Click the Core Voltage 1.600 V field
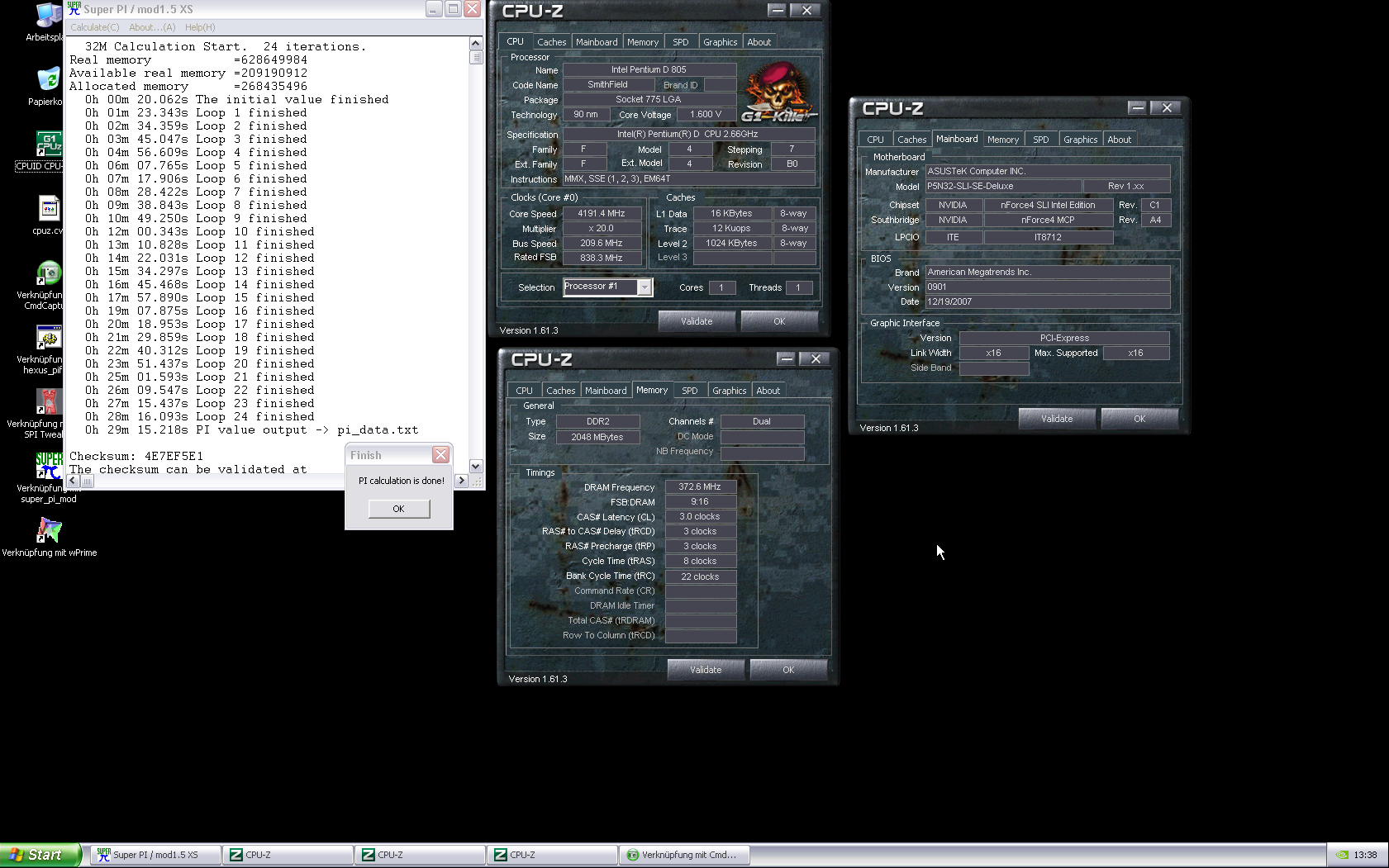Image resolution: width=1389 pixels, height=868 pixels. tap(706, 115)
